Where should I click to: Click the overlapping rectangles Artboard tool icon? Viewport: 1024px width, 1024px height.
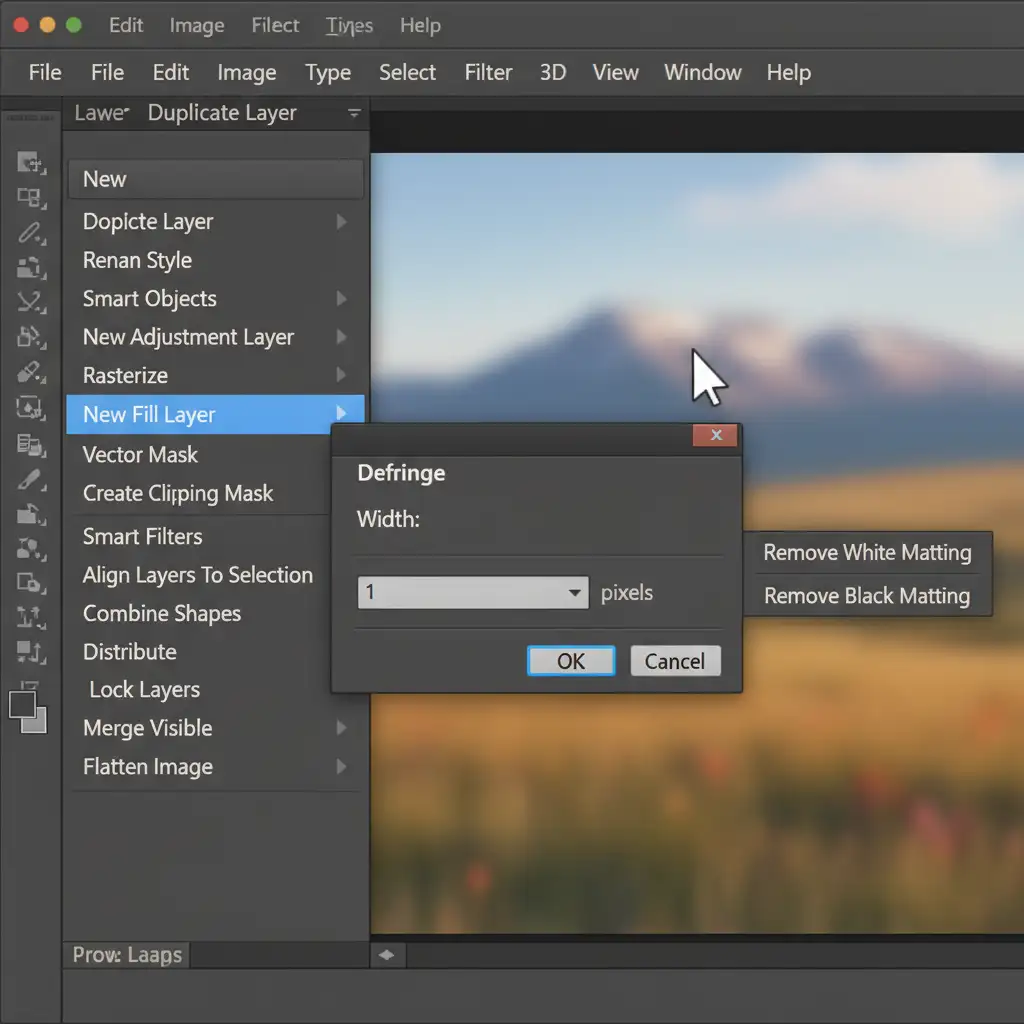pyautogui.click(x=30, y=197)
